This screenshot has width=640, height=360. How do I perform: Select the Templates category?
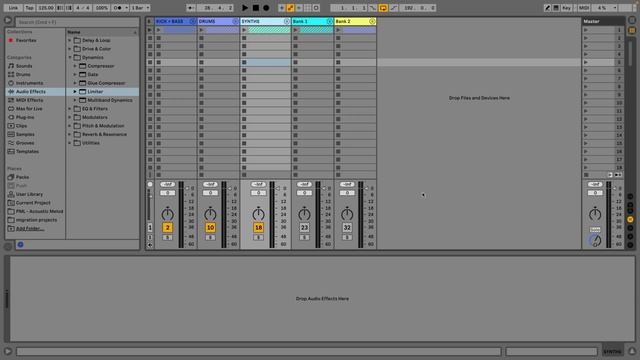pos(27,151)
